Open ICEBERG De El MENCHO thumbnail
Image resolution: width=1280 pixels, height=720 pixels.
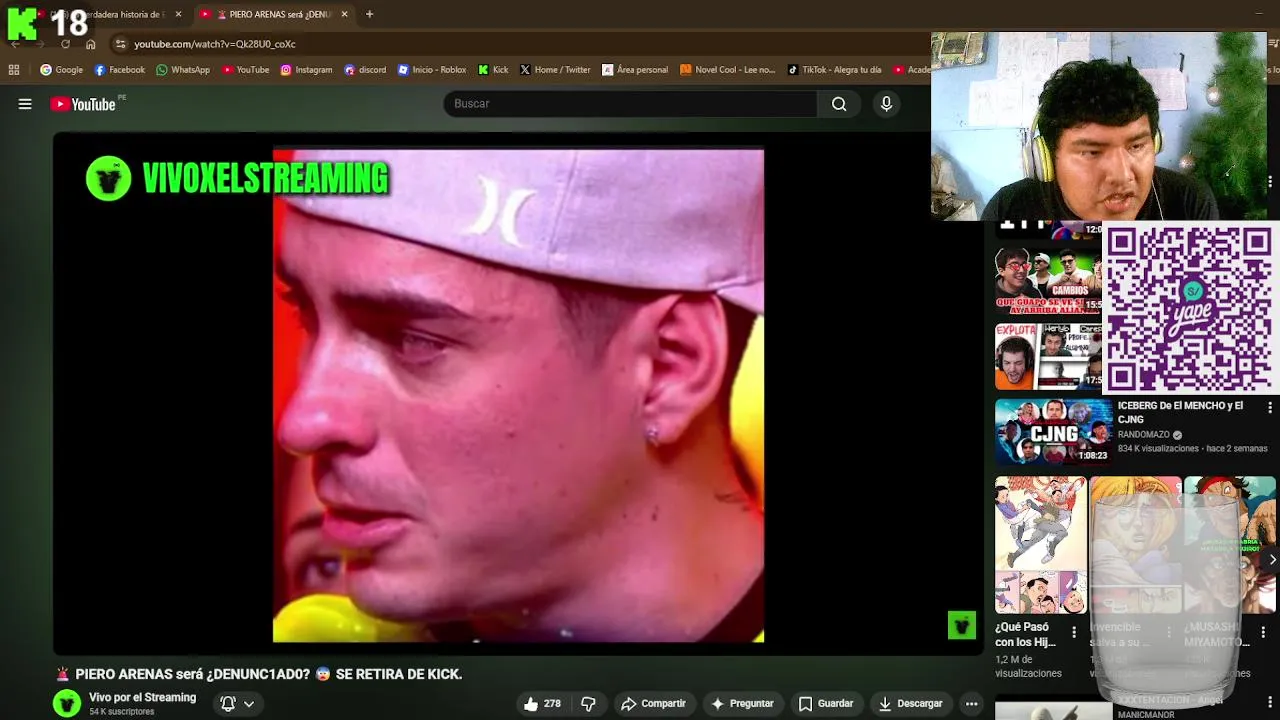coord(1053,432)
